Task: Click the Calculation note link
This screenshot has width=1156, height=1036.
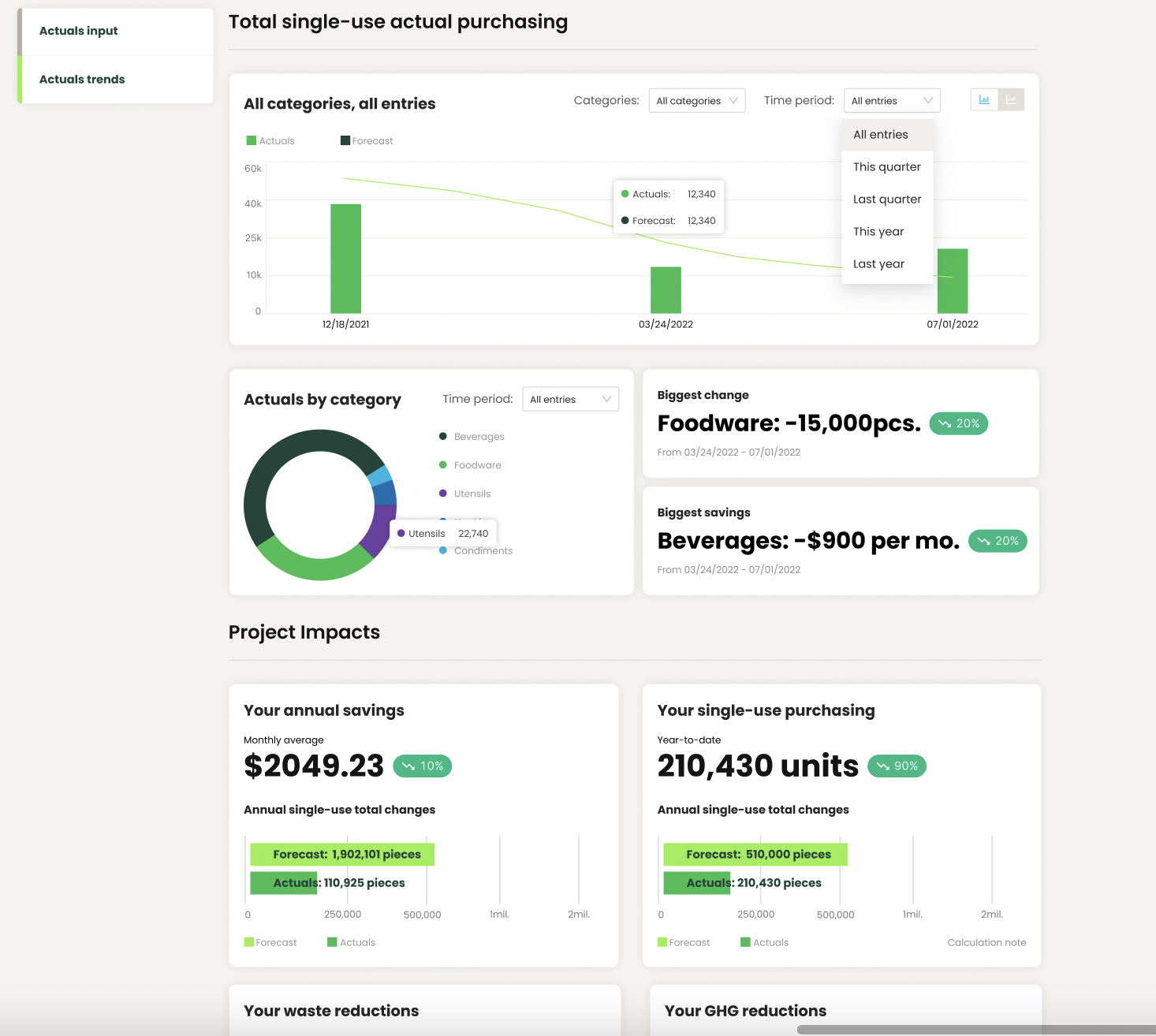Action: (x=986, y=943)
